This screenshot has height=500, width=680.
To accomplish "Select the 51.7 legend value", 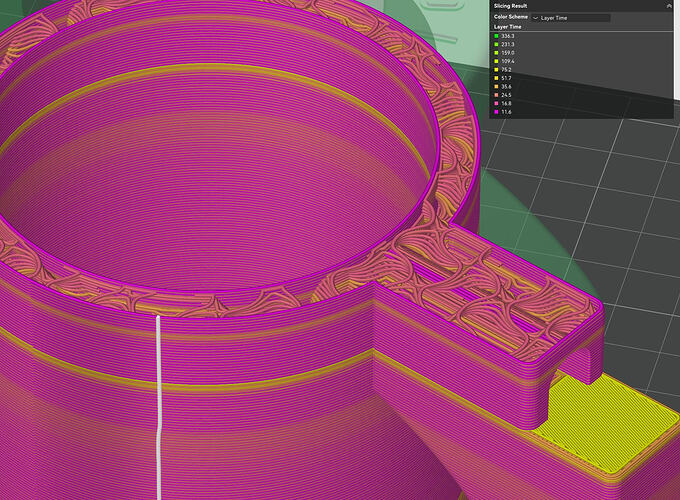I will click(x=507, y=78).
